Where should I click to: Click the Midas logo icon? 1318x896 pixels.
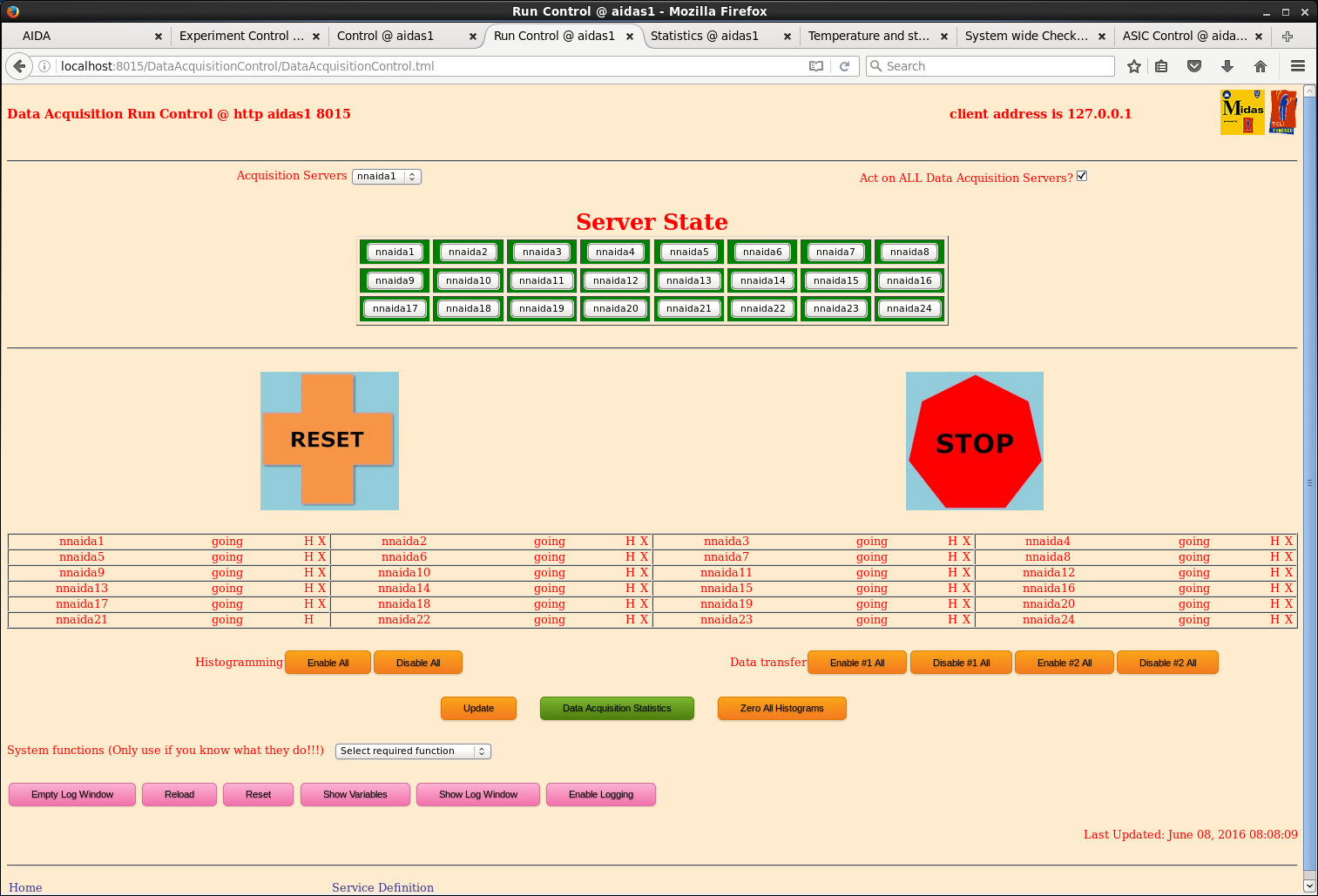click(1242, 112)
